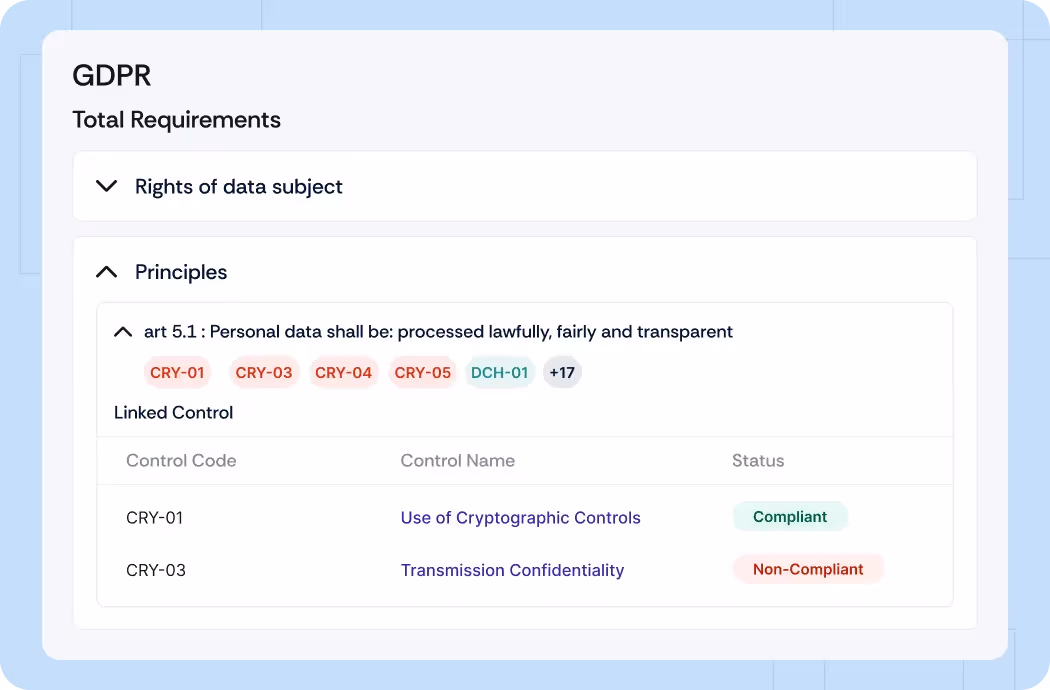
Task: Select the CRY-01 control code cell
Action: coord(155,518)
